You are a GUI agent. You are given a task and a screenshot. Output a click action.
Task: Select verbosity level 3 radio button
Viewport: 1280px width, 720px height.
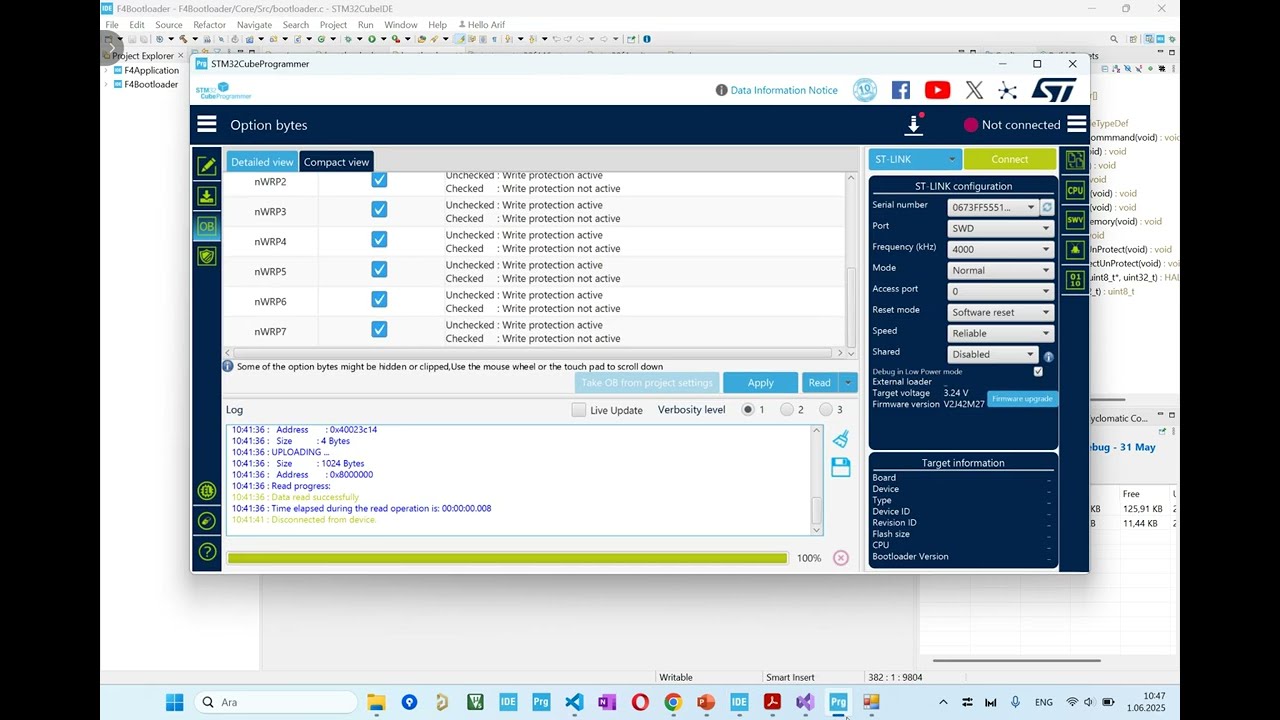(x=826, y=410)
